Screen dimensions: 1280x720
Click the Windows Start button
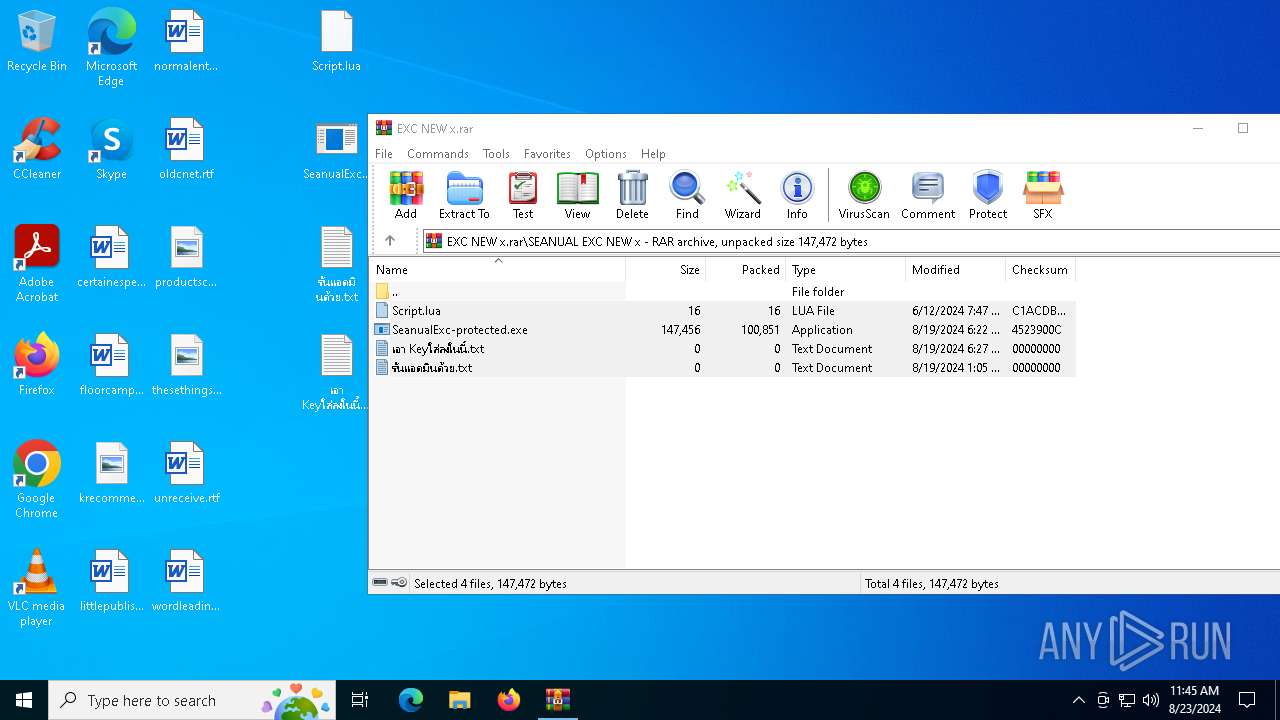24,700
